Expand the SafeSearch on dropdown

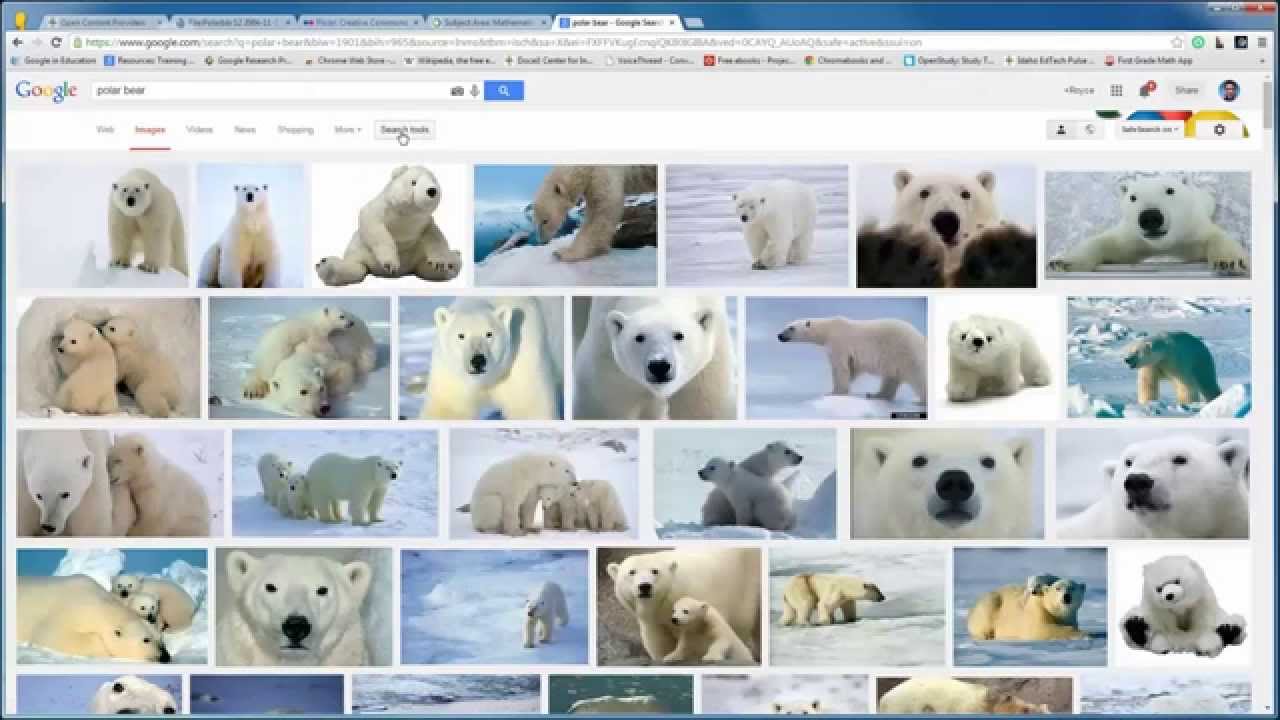[x=1149, y=130]
